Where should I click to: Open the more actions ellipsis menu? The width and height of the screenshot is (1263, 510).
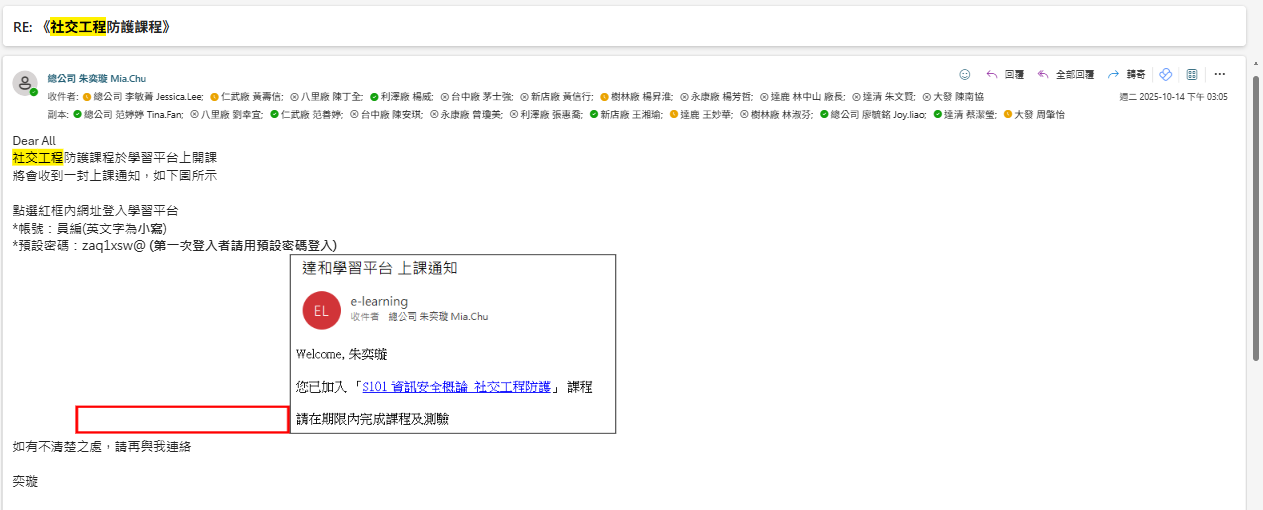1219,74
